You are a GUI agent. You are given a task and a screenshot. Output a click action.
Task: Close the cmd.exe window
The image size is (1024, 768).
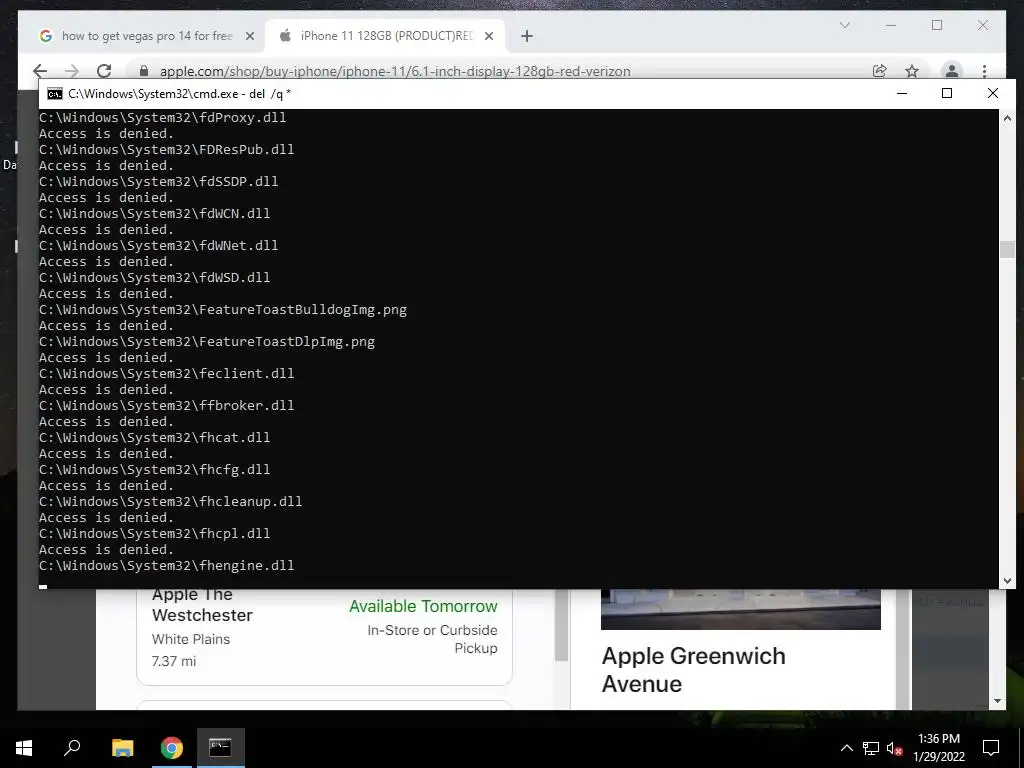click(x=993, y=93)
